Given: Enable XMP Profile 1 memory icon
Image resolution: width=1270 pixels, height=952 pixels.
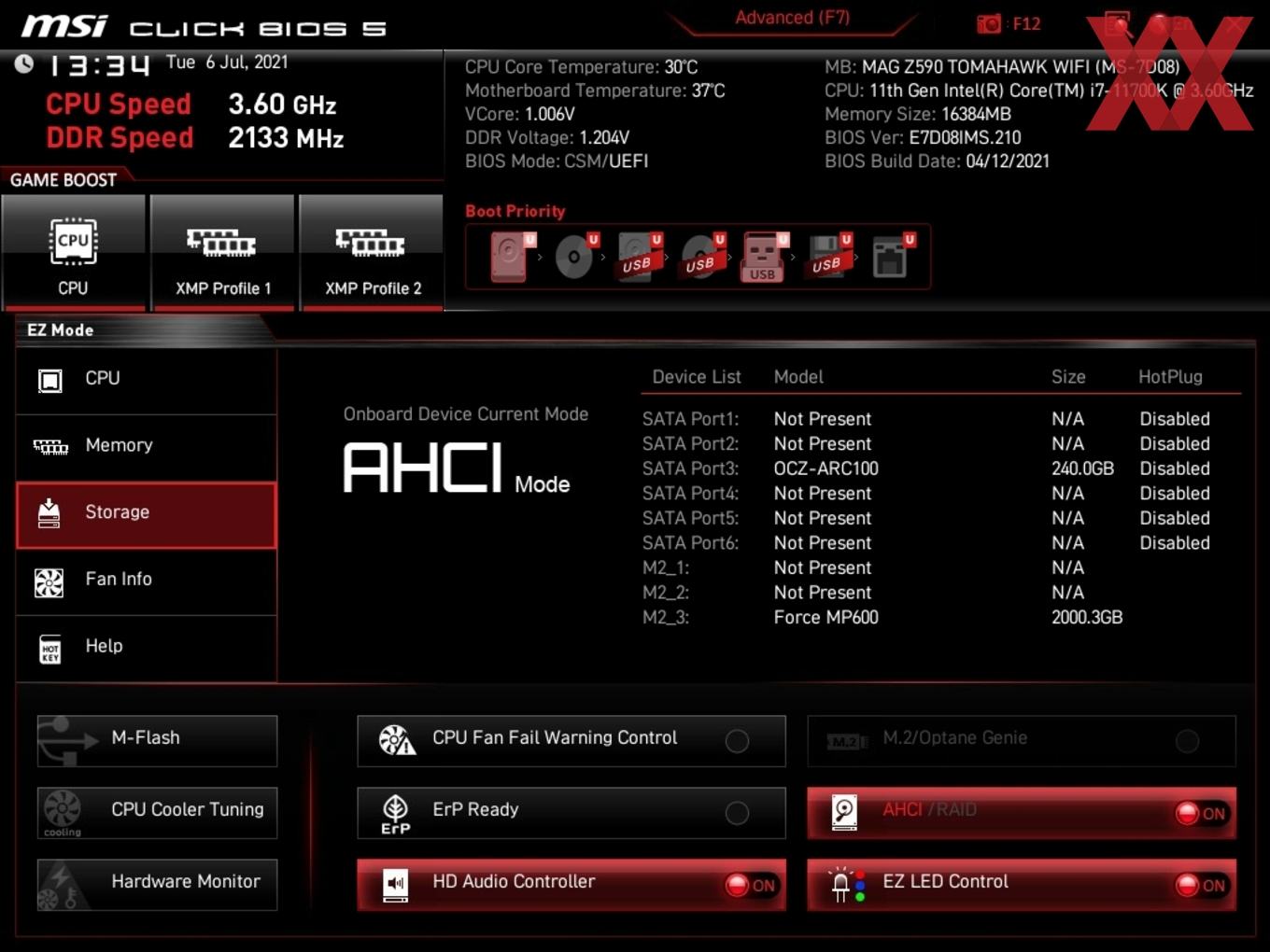Looking at the screenshot, I should click(221, 243).
